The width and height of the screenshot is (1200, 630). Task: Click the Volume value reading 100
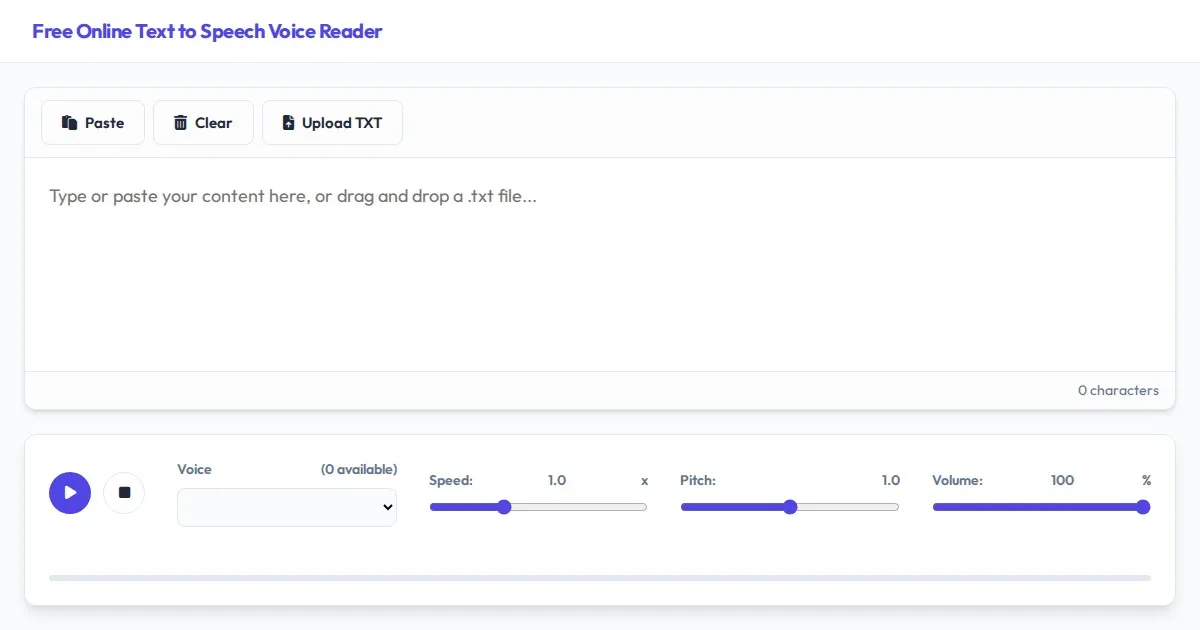click(1062, 480)
